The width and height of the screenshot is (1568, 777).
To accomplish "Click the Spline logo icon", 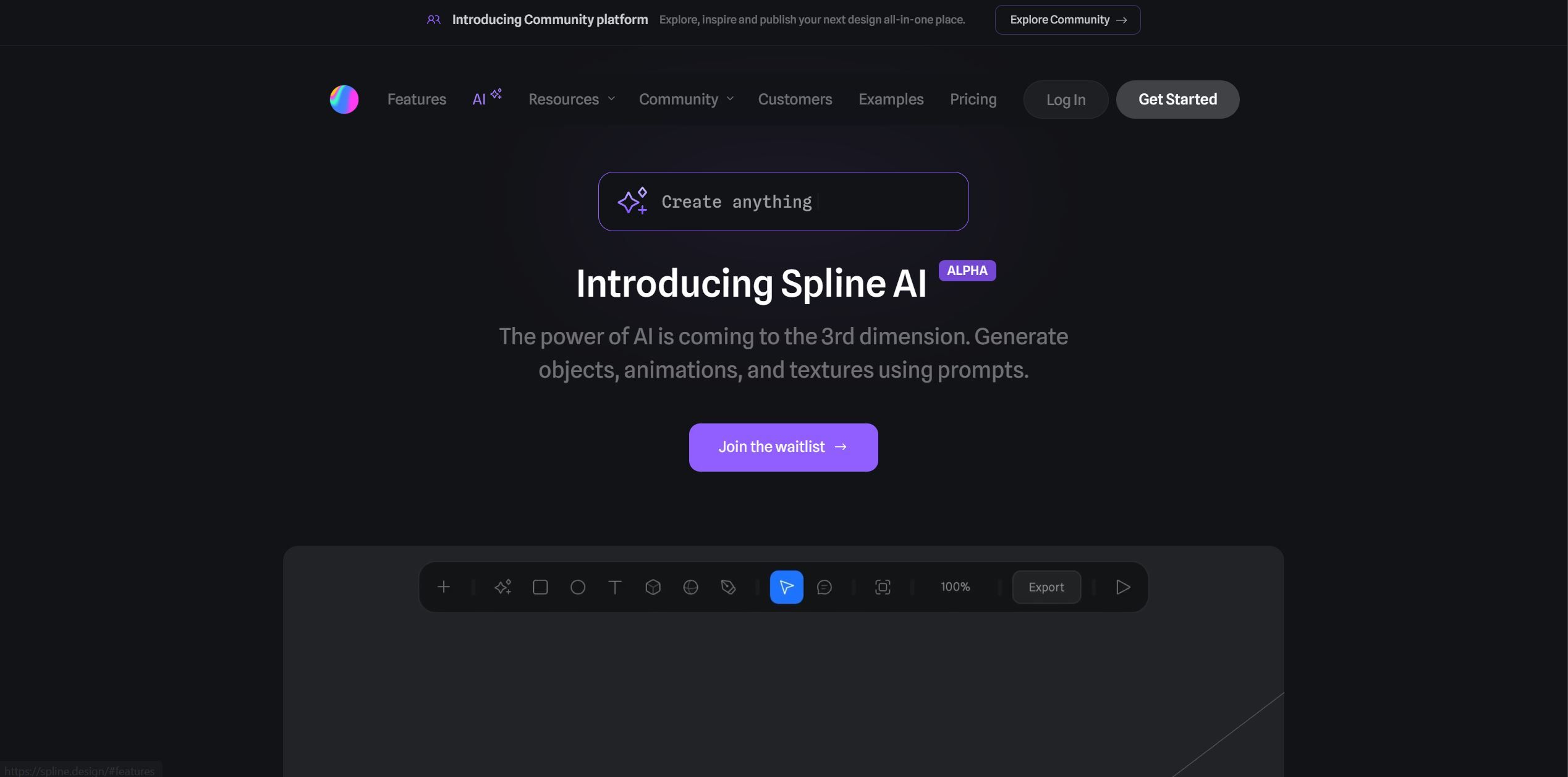I will (343, 99).
